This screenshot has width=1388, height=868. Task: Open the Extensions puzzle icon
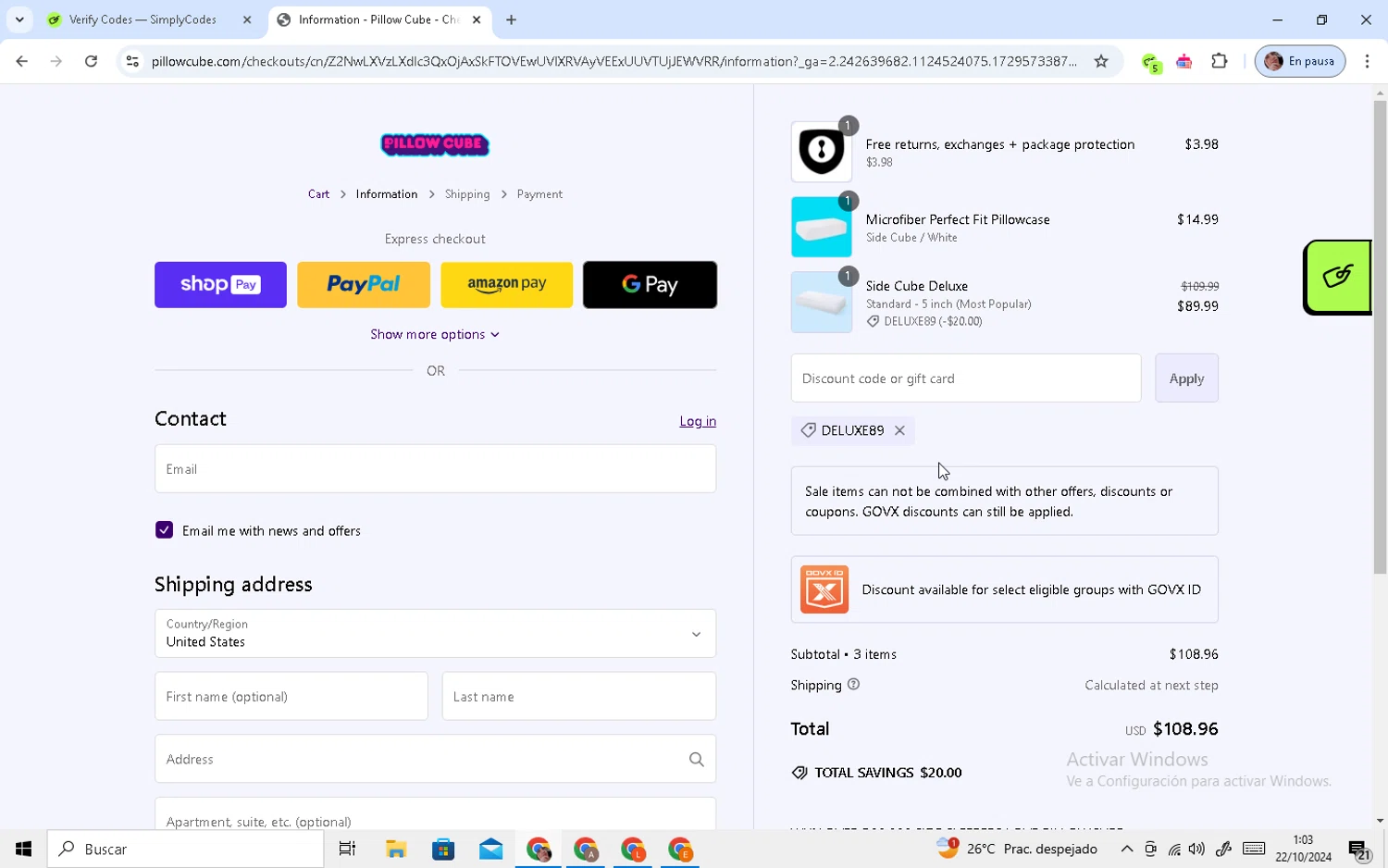coord(1220,61)
